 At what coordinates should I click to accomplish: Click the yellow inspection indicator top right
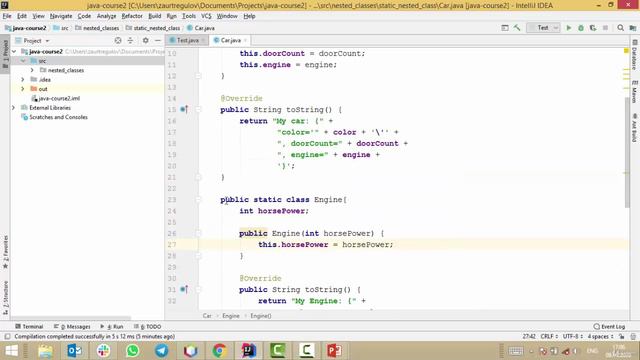(x=626, y=51)
